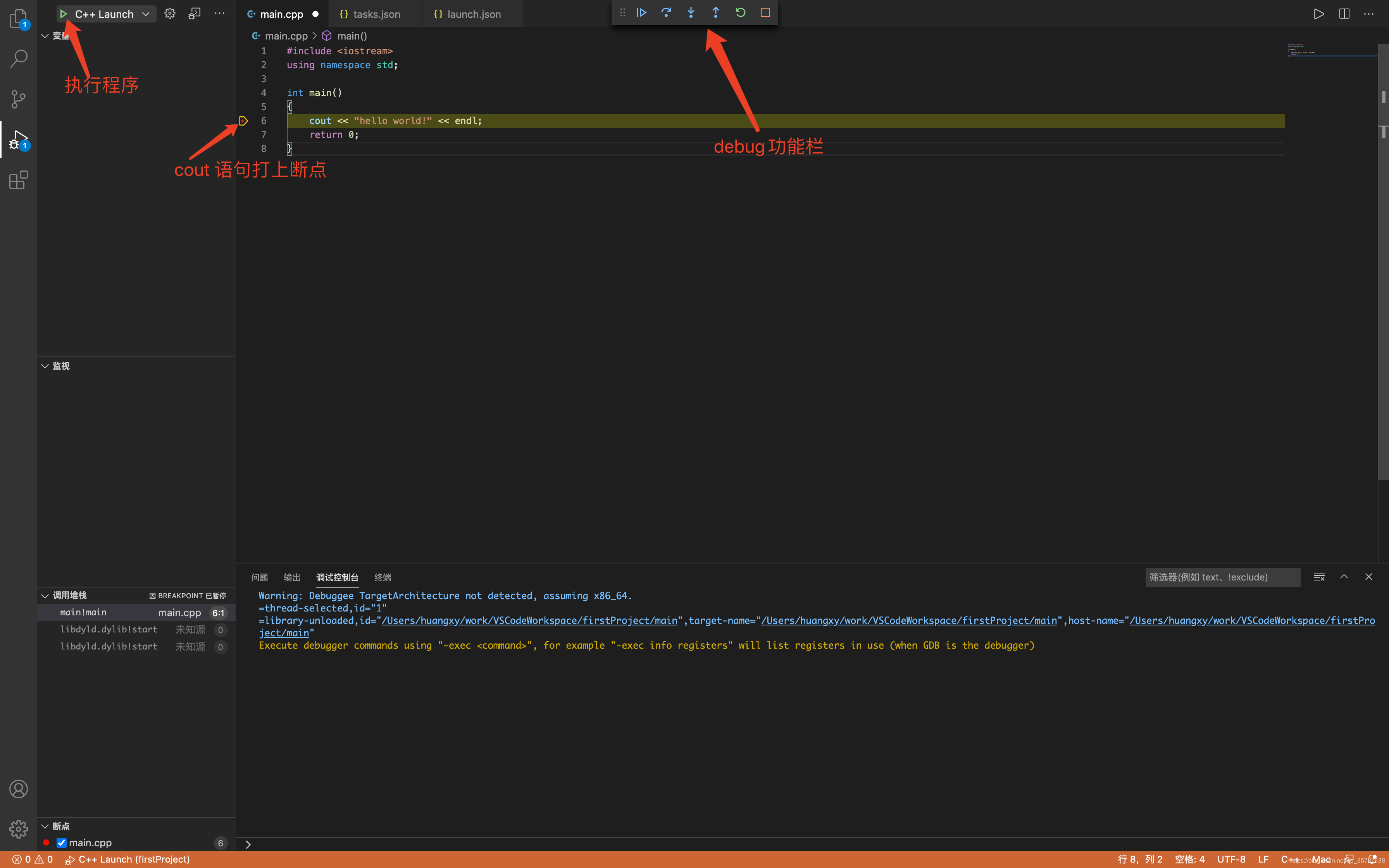This screenshot has width=1389, height=868.
Task: Click the Step Out debug icon
Action: click(x=715, y=13)
